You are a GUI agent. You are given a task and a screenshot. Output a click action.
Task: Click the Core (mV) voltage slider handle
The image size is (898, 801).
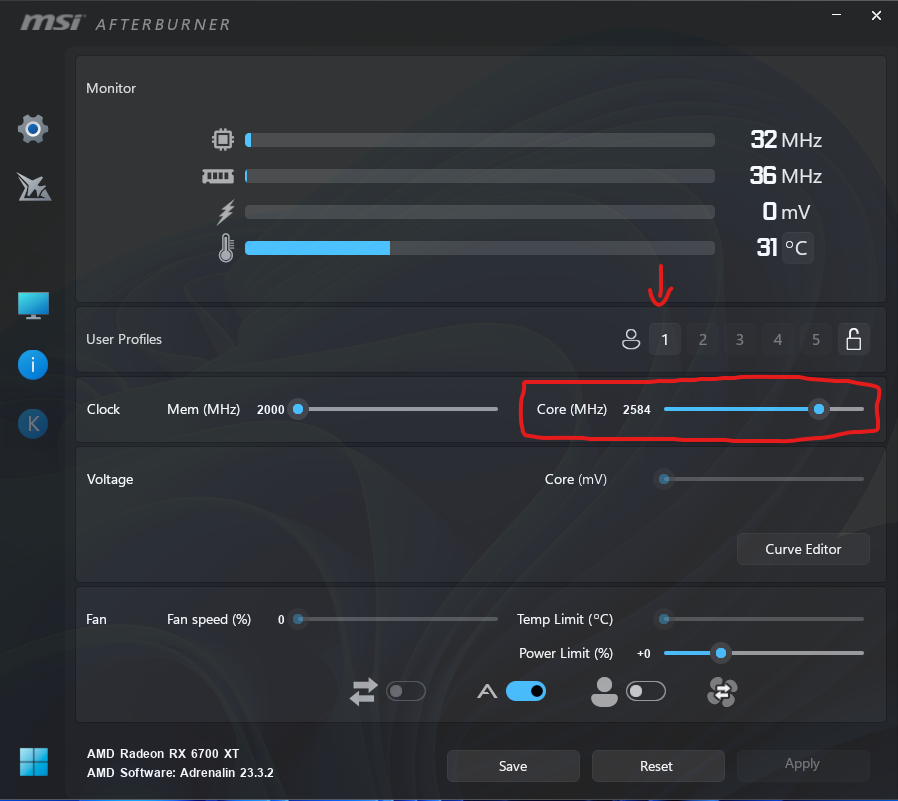click(x=664, y=479)
